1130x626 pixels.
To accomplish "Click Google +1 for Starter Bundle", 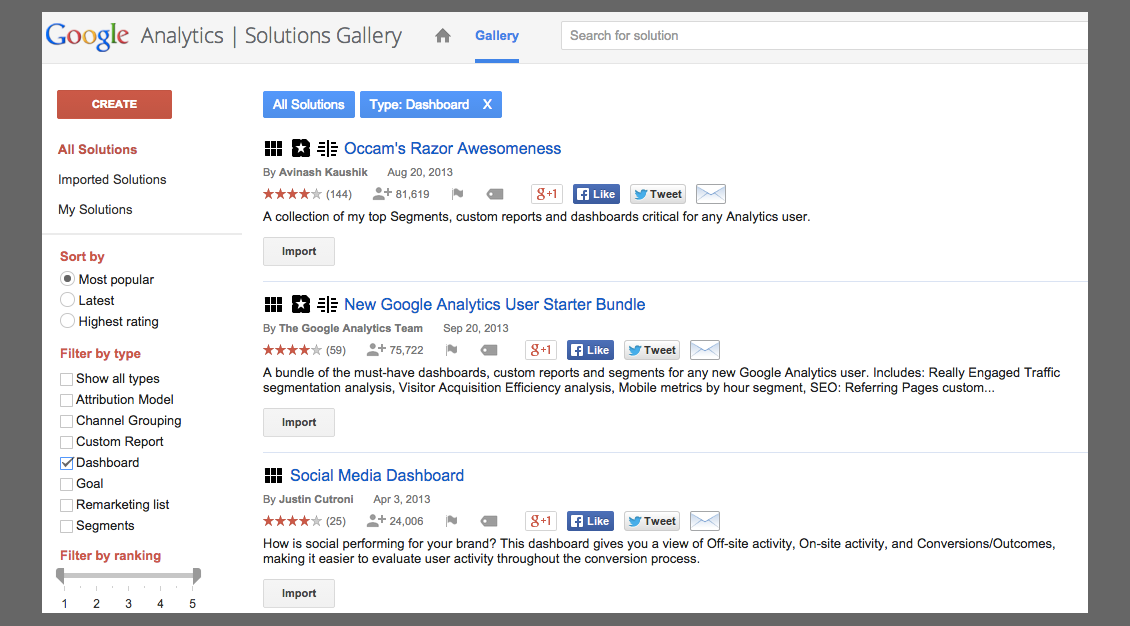I will click(x=540, y=350).
